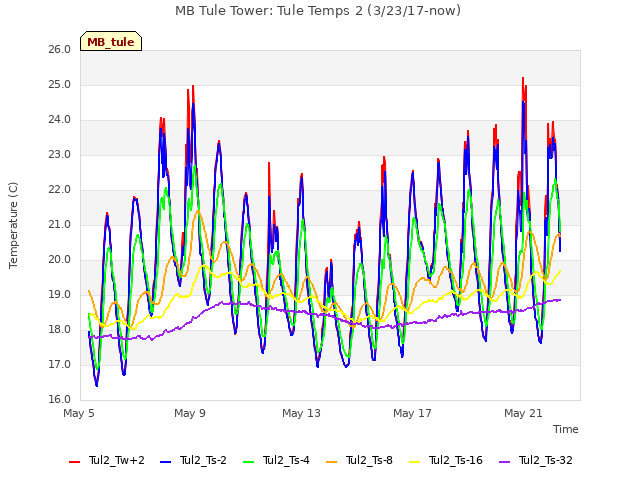Click the blue Tul2_Ts-2 legend swatch

click(165, 462)
